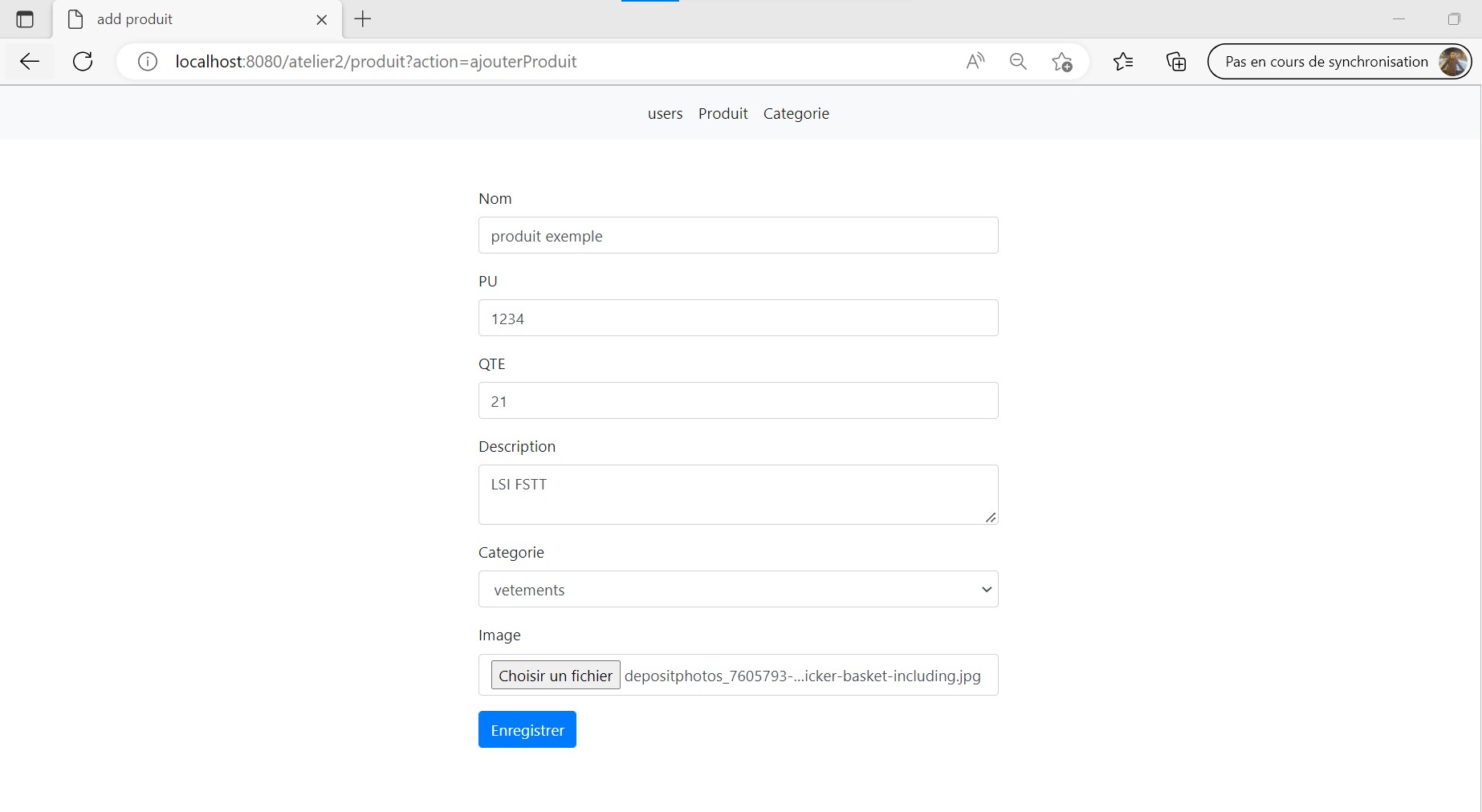
Task: Open the tab actions menu icon
Action: (26, 19)
